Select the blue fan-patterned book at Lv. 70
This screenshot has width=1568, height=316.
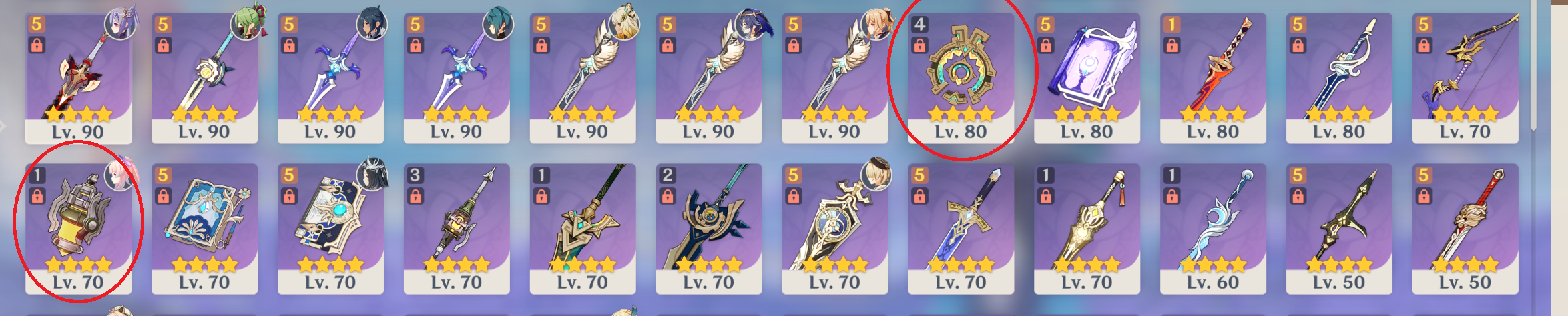pos(204,229)
